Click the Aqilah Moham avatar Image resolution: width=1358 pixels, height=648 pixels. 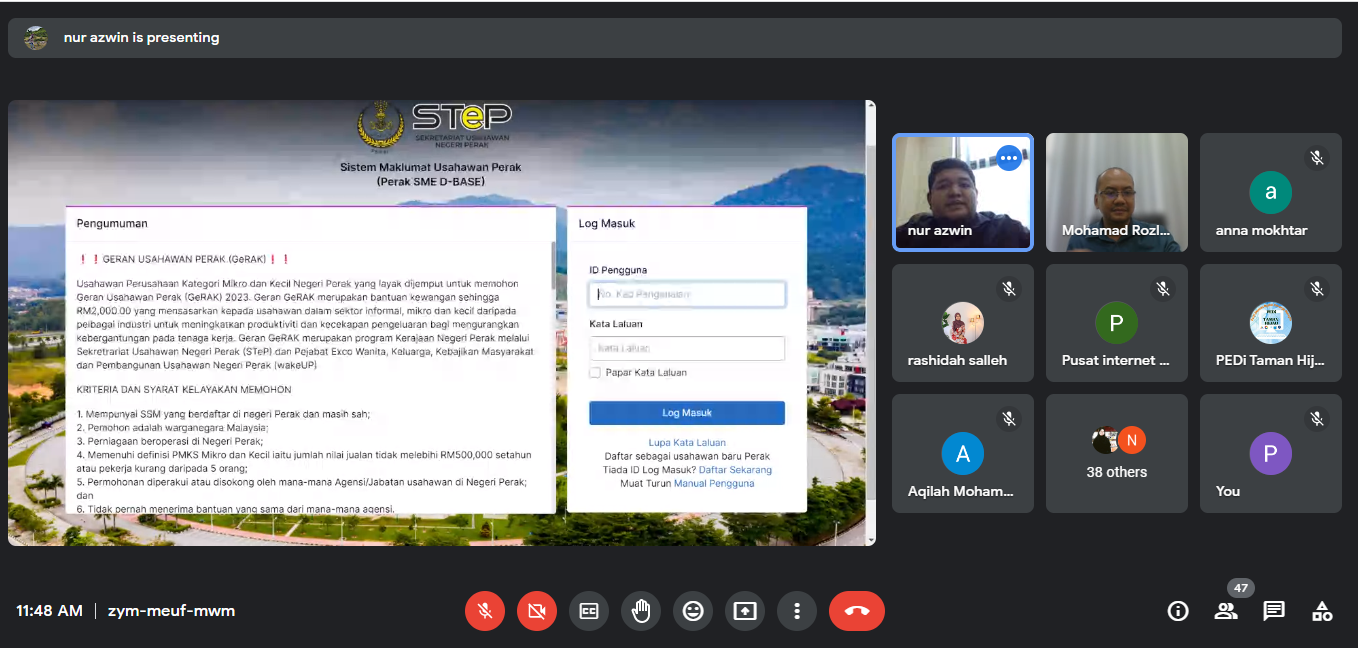click(x=963, y=454)
